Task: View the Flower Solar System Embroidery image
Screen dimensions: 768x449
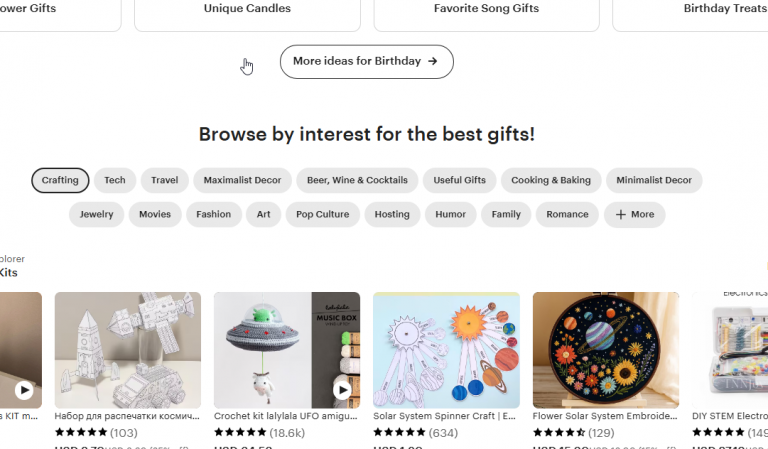Action: coord(606,350)
